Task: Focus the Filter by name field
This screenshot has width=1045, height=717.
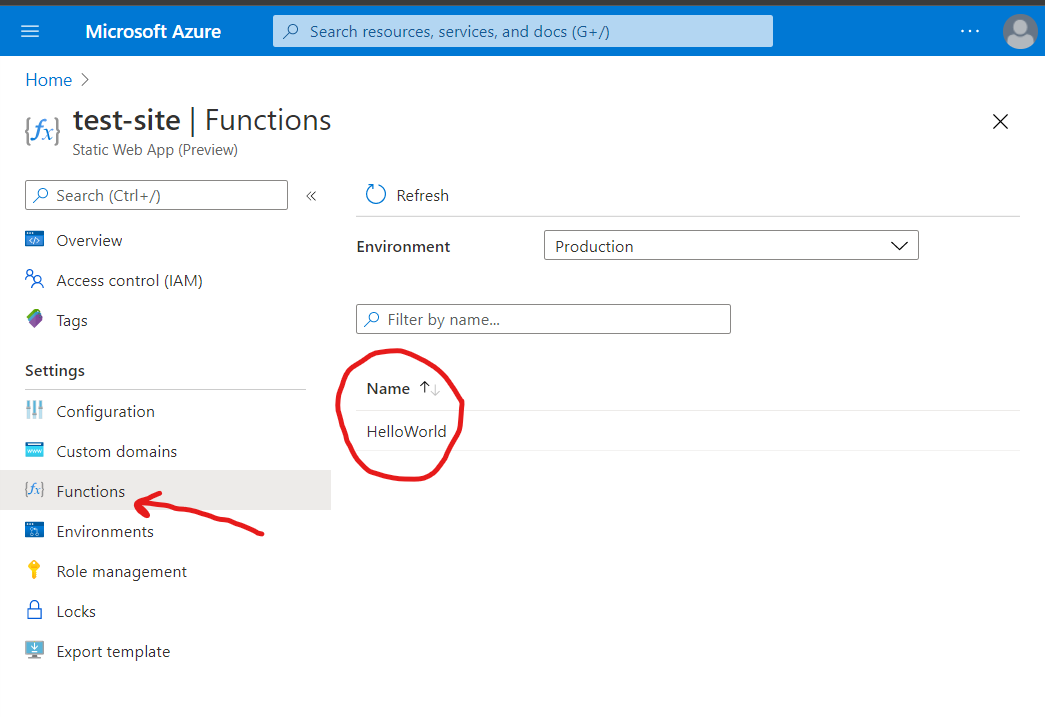Action: coord(543,319)
